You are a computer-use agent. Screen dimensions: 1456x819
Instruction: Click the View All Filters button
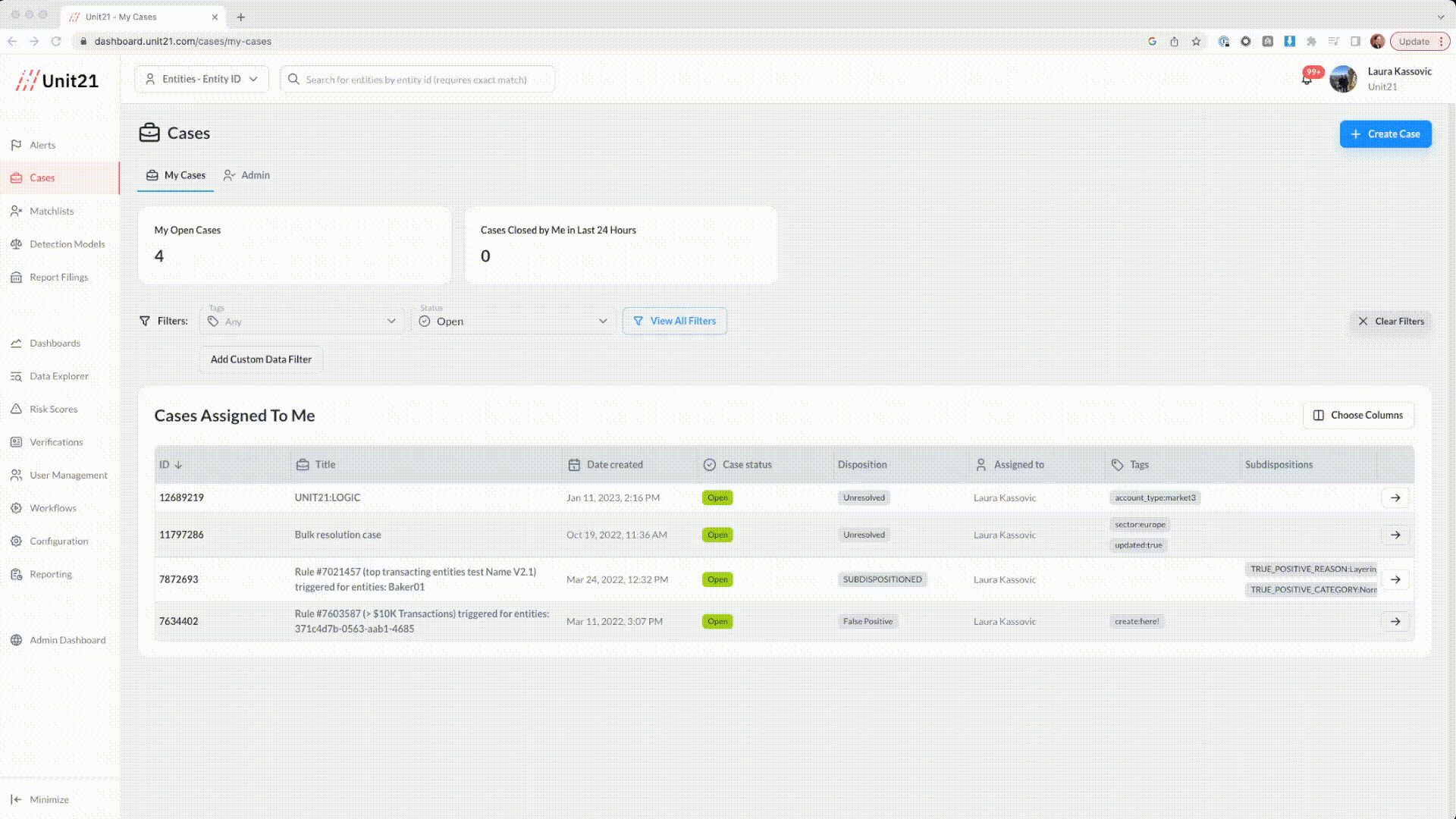pos(674,321)
